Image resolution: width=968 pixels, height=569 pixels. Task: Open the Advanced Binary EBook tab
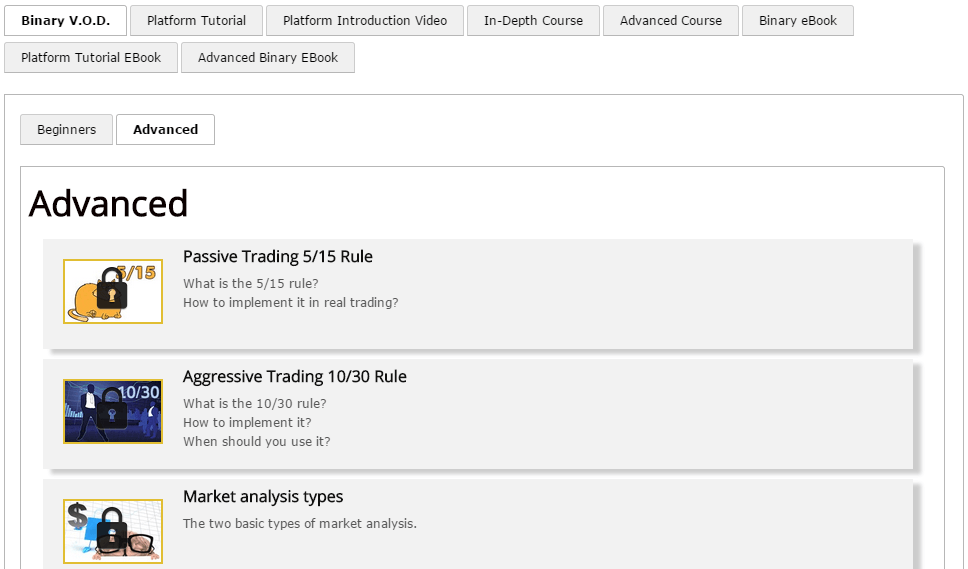(x=268, y=58)
